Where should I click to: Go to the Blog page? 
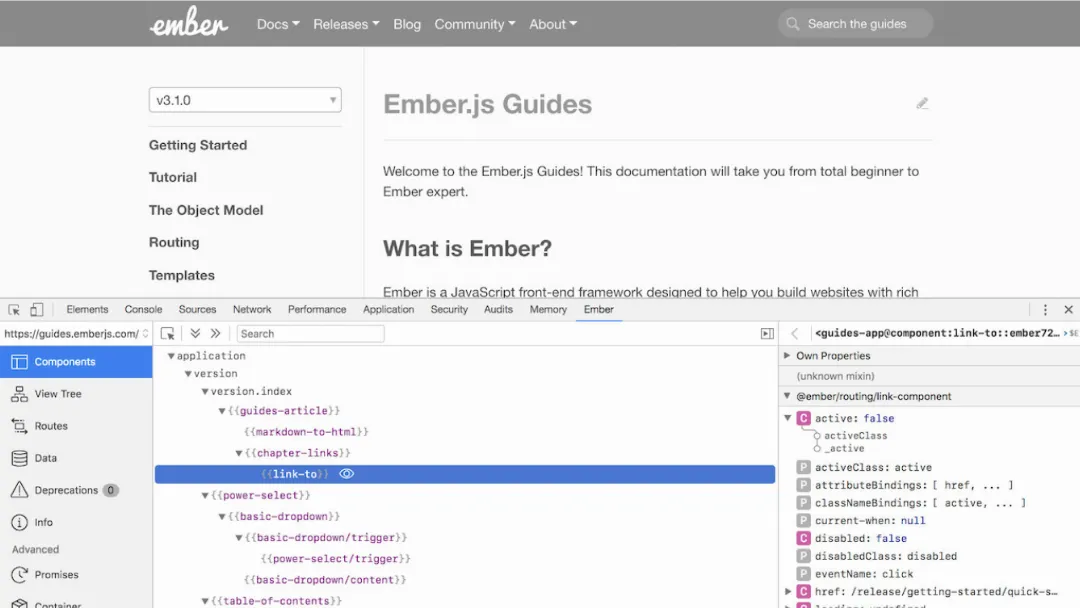407,24
